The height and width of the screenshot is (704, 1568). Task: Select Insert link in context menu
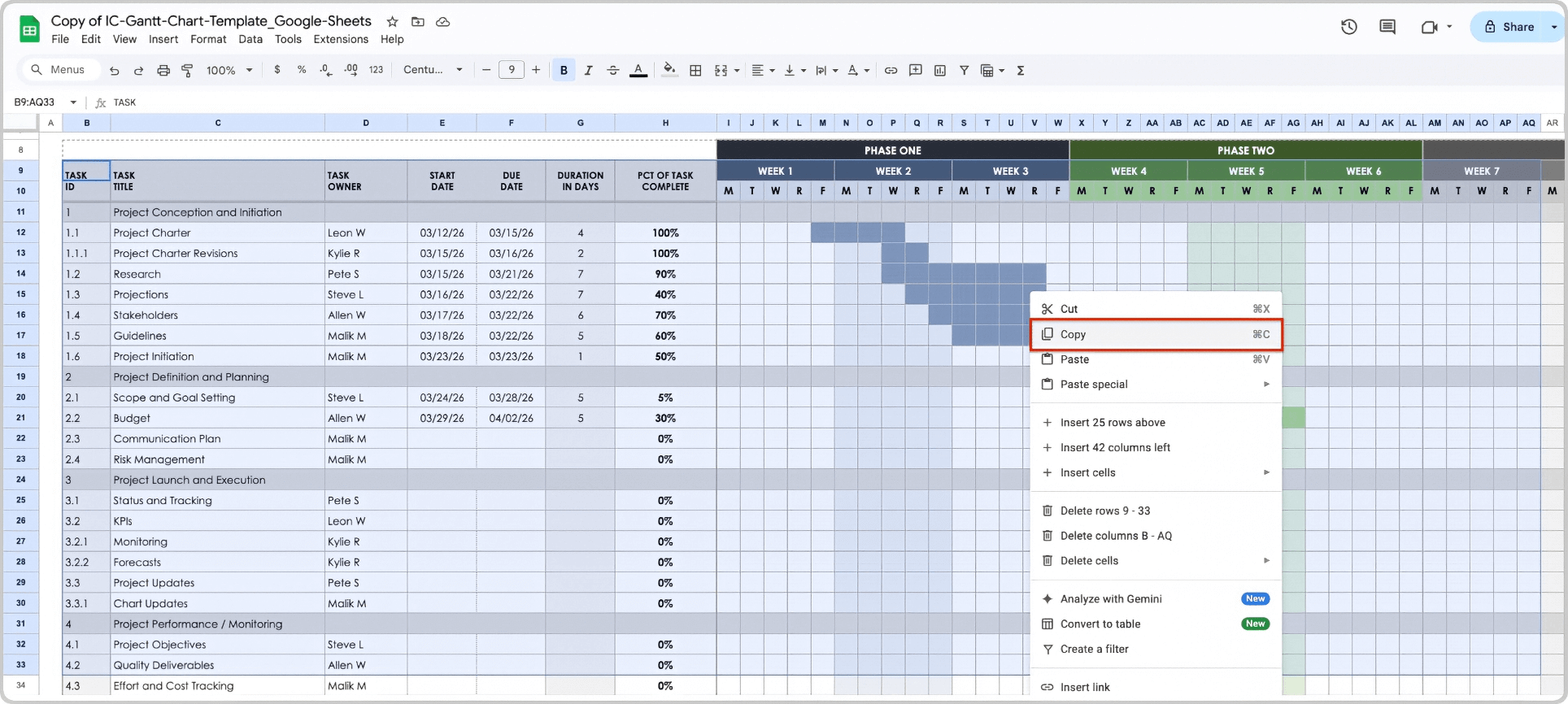(1156, 687)
